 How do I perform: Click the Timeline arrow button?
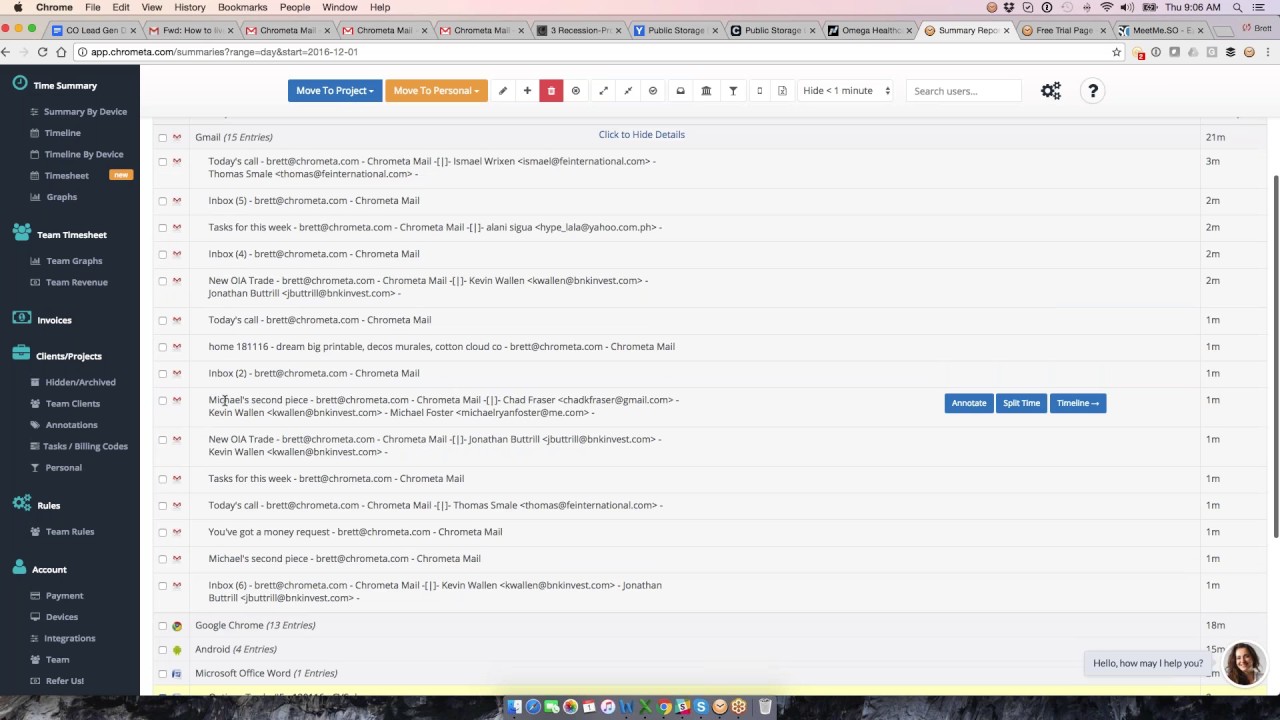point(1078,403)
